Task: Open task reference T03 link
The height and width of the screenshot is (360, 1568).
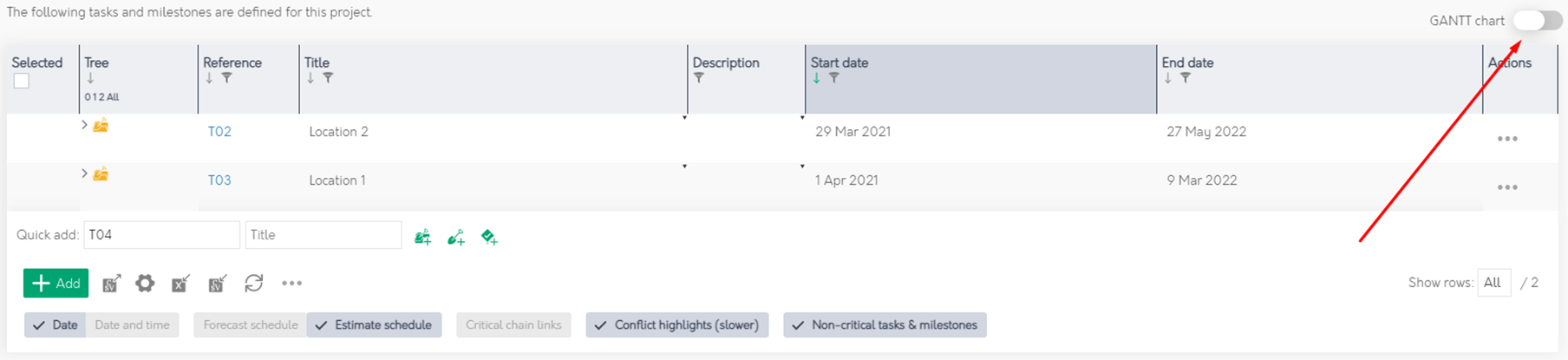Action: [x=219, y=180]
